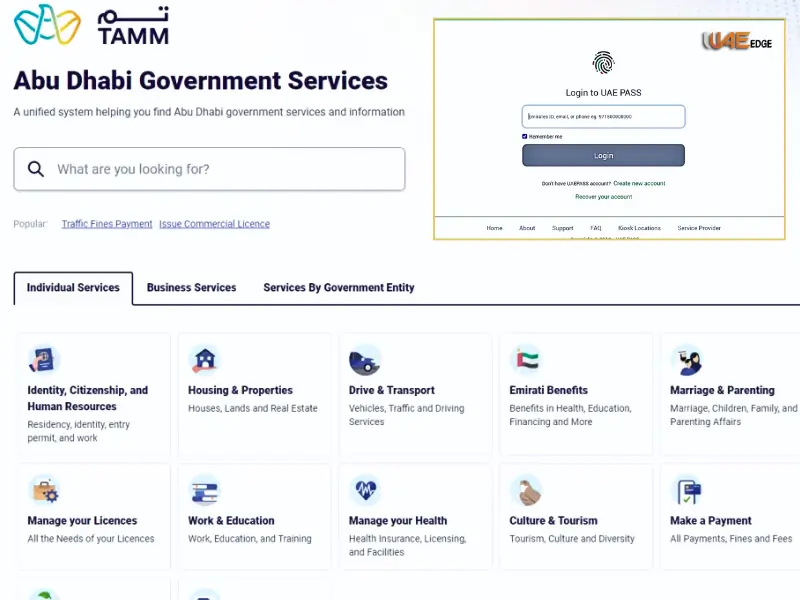Click the Drive & Transport car icon
Image resolution: width=800 pixels, height=600 pixels.
coord(365,360)
